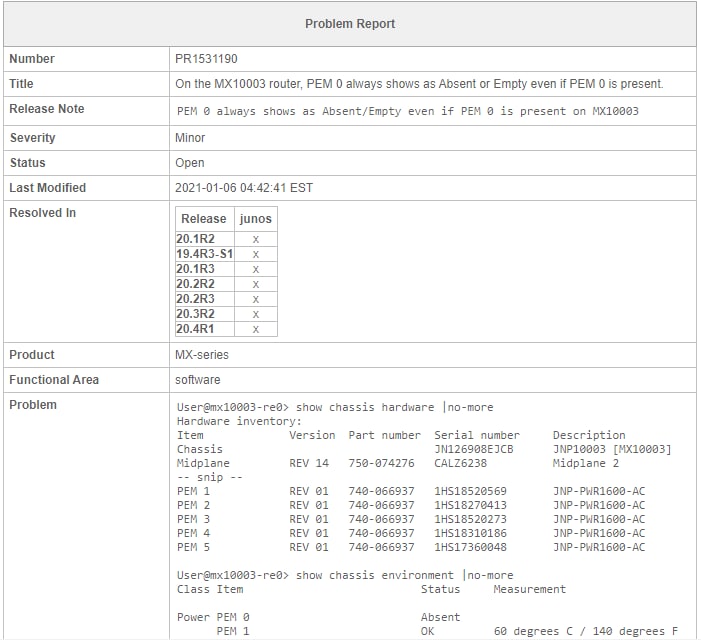This screenshot has height=640, width=701.
Task: Click the PEM 1 item in hardware list
Action: click(x=193, y=491)
